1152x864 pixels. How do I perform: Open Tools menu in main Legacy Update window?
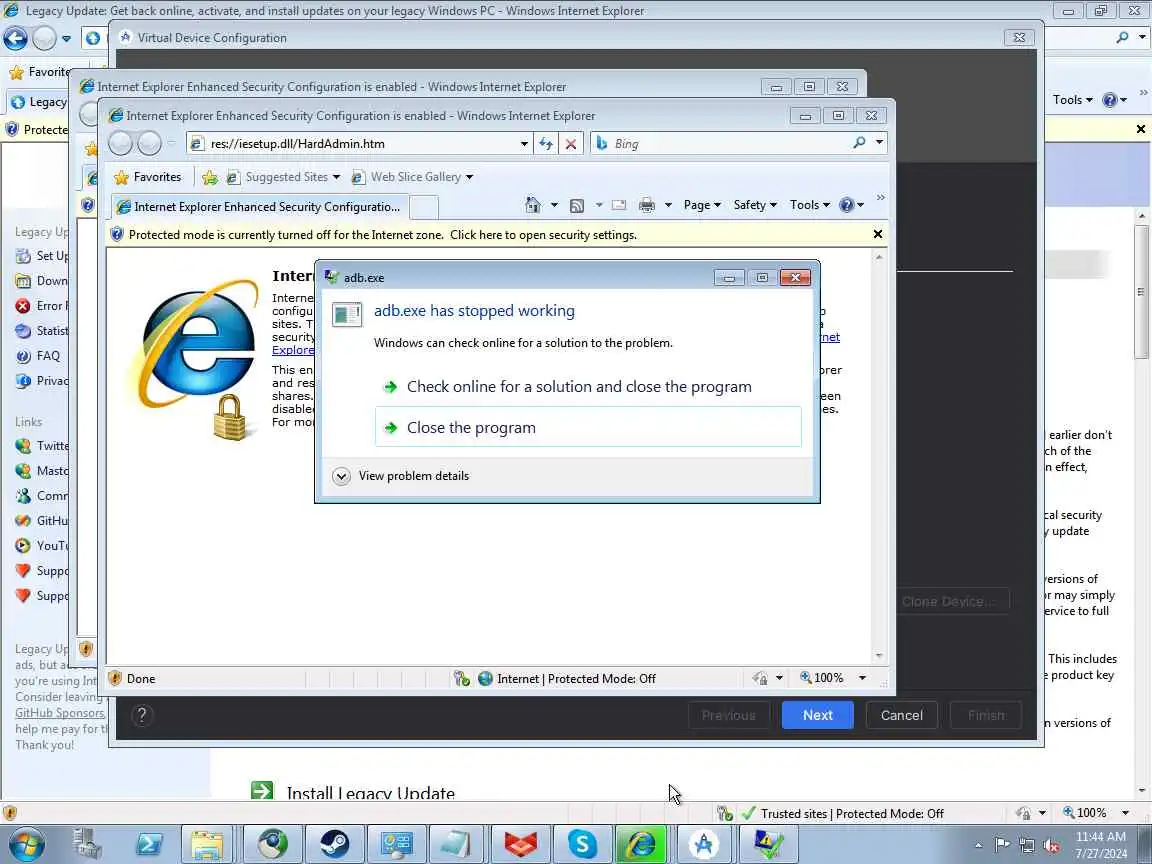pos(1072,100)
